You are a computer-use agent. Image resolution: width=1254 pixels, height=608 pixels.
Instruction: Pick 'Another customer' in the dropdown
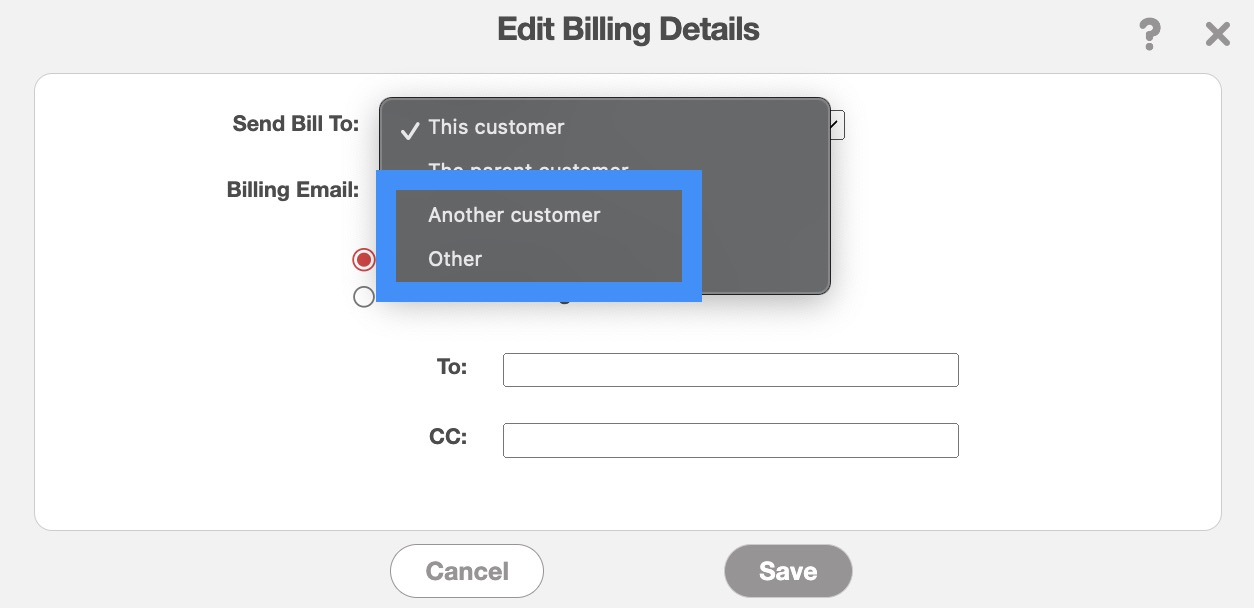(x=514, y=215)
